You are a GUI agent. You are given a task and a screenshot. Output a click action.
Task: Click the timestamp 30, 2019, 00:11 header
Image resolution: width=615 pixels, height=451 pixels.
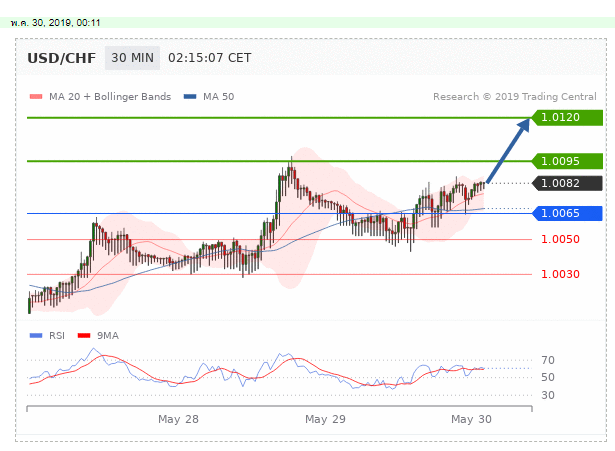pos(55,23)
